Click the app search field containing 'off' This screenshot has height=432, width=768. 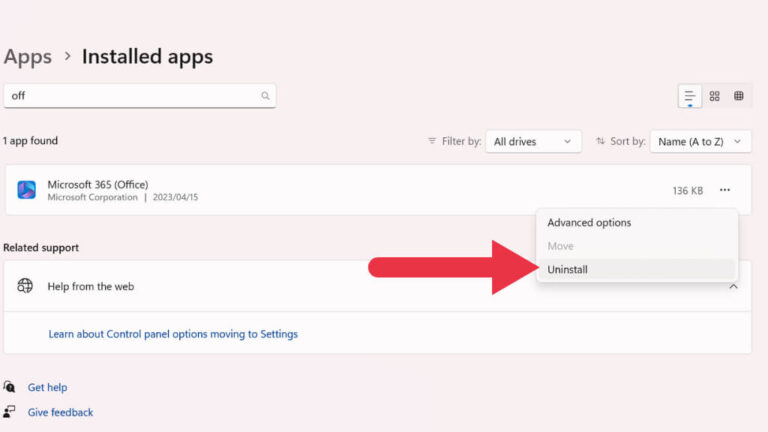tap(140, 96)
